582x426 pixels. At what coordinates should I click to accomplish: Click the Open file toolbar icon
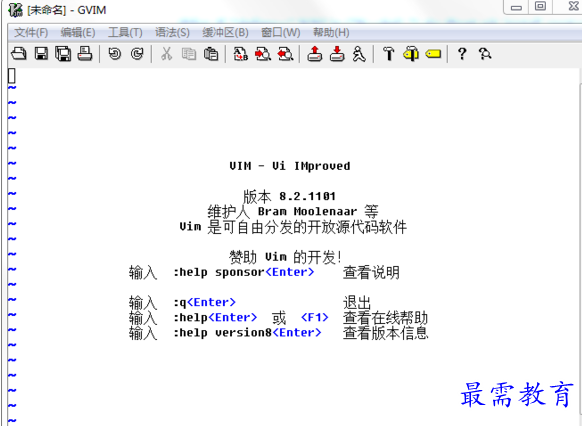click(x=19, y=54)
